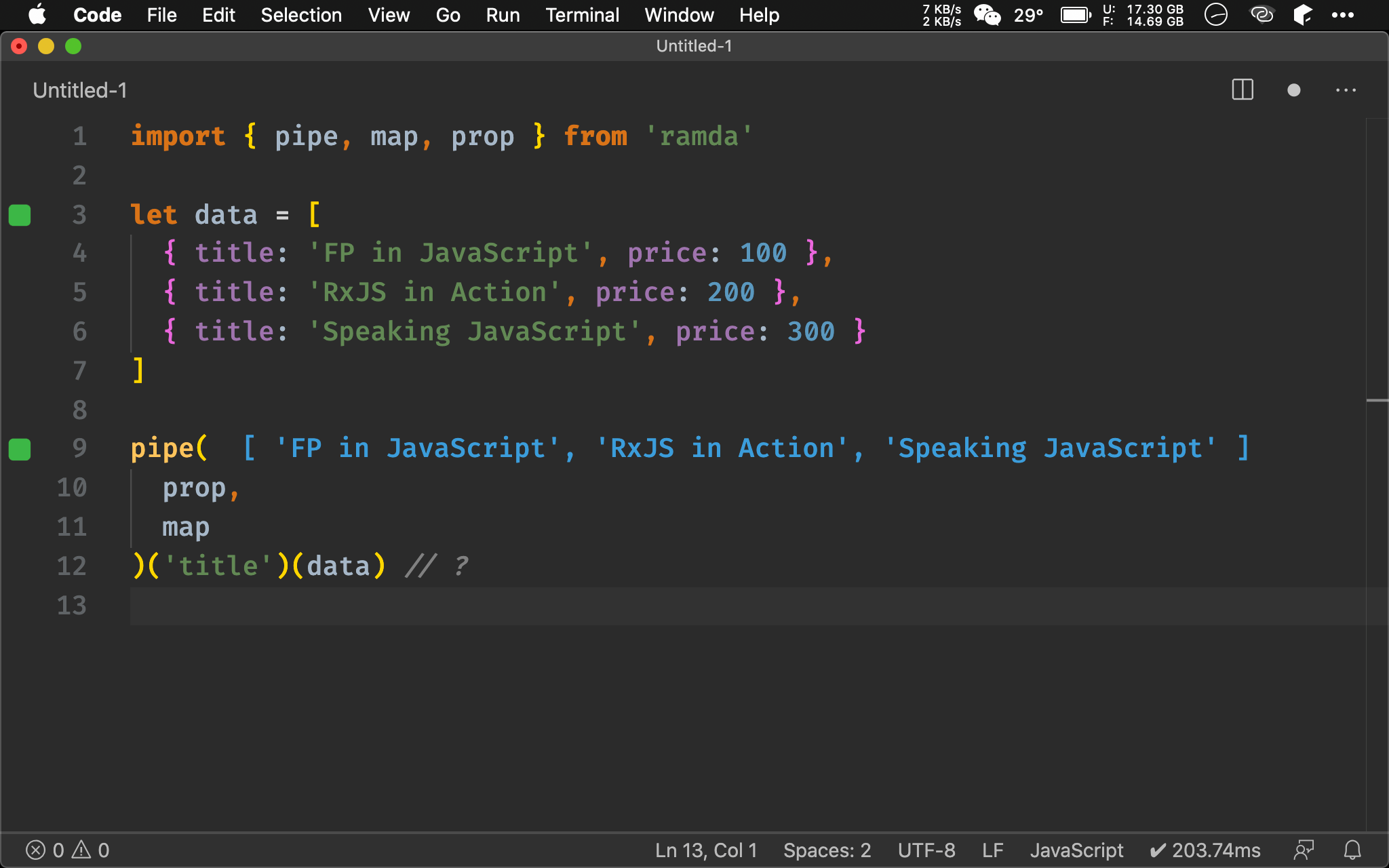The image size is (1389, 868).
Task: Click the feedback icon in status bar
Action: pos(1304,850)
